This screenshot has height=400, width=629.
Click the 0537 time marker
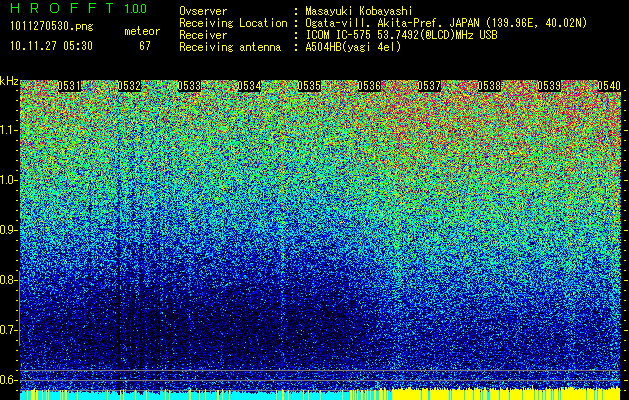429,86
